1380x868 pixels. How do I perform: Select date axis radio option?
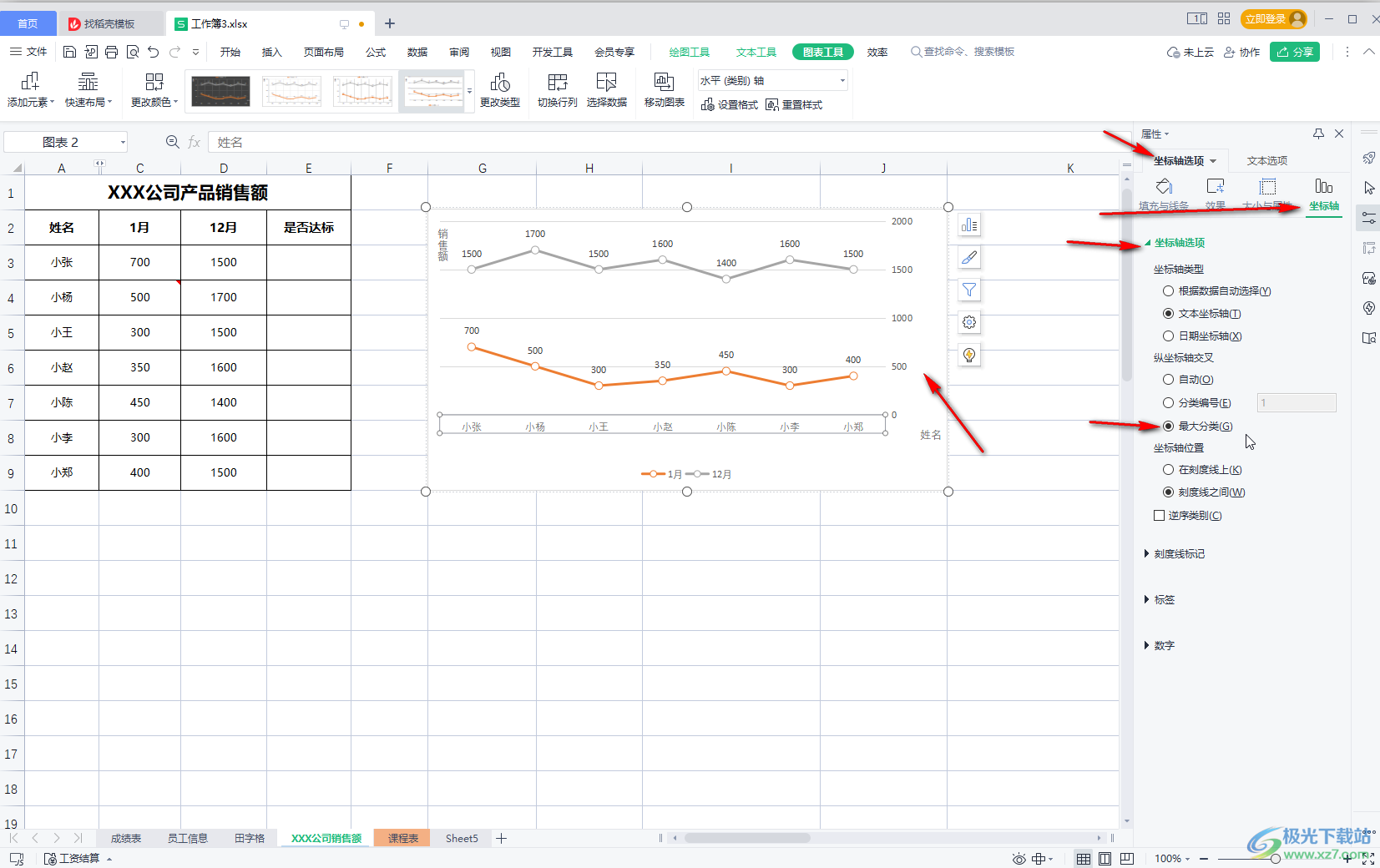[x=1168, y=336]
